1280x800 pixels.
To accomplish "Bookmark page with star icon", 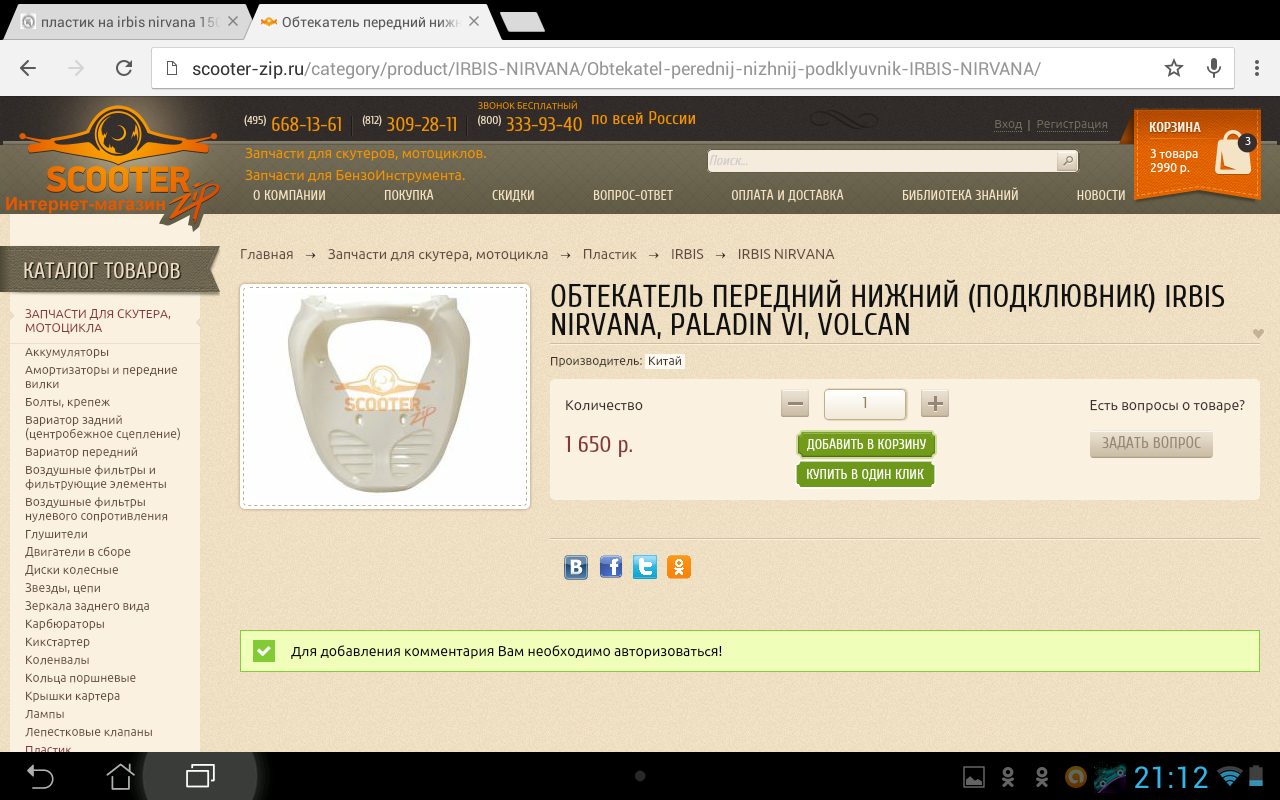I will (1173, 68).
